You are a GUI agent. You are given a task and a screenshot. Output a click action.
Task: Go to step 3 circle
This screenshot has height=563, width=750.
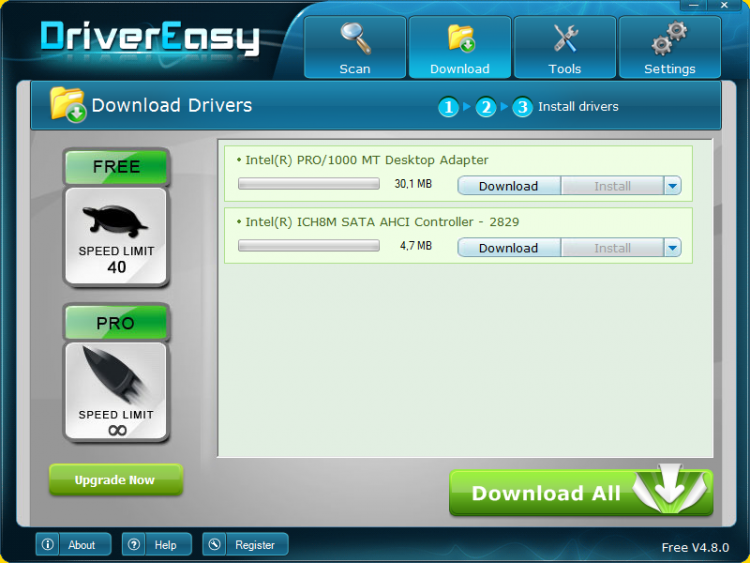pos(522,107)
